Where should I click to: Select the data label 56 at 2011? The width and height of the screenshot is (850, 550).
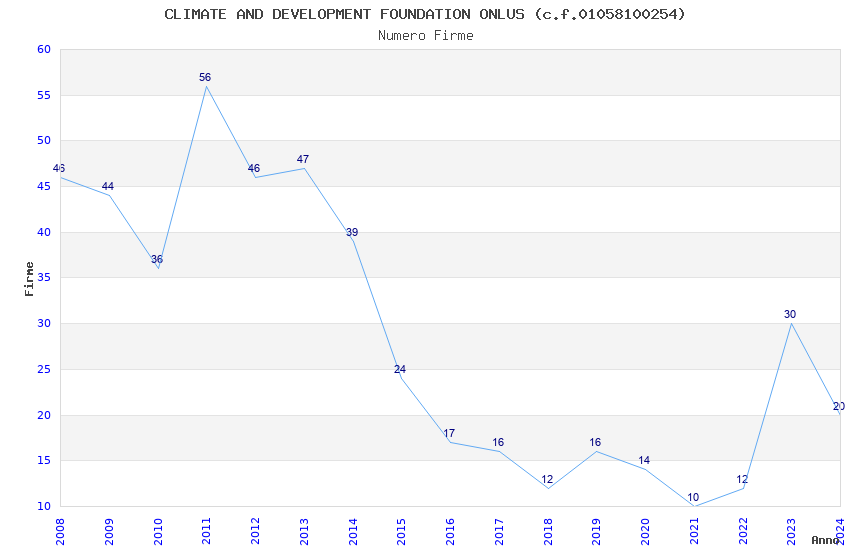[205, 77]
